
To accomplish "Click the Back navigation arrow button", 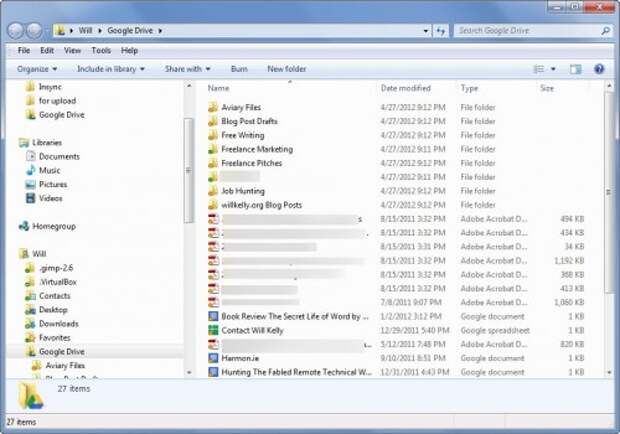I will pos(15,30).
